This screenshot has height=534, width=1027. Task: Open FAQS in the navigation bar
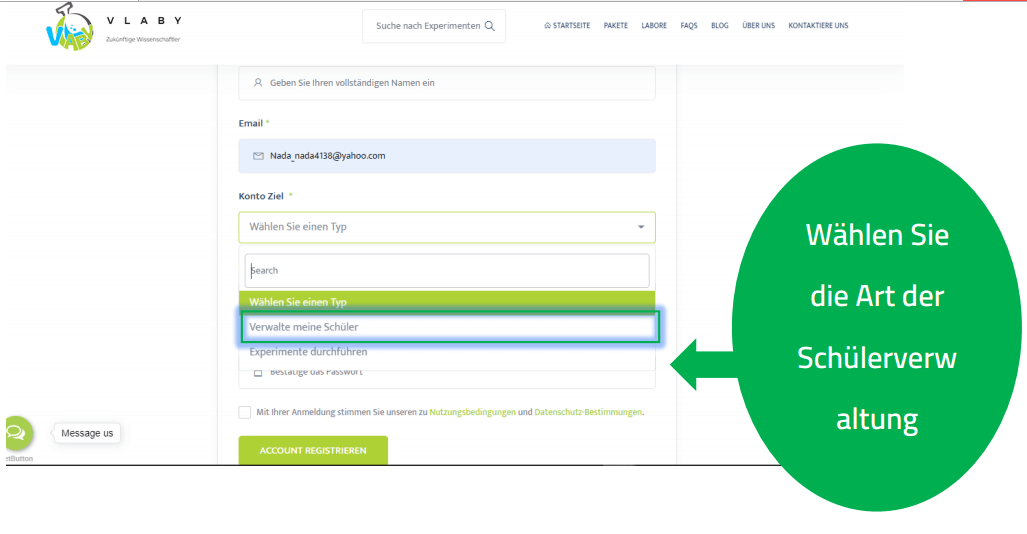689,26
